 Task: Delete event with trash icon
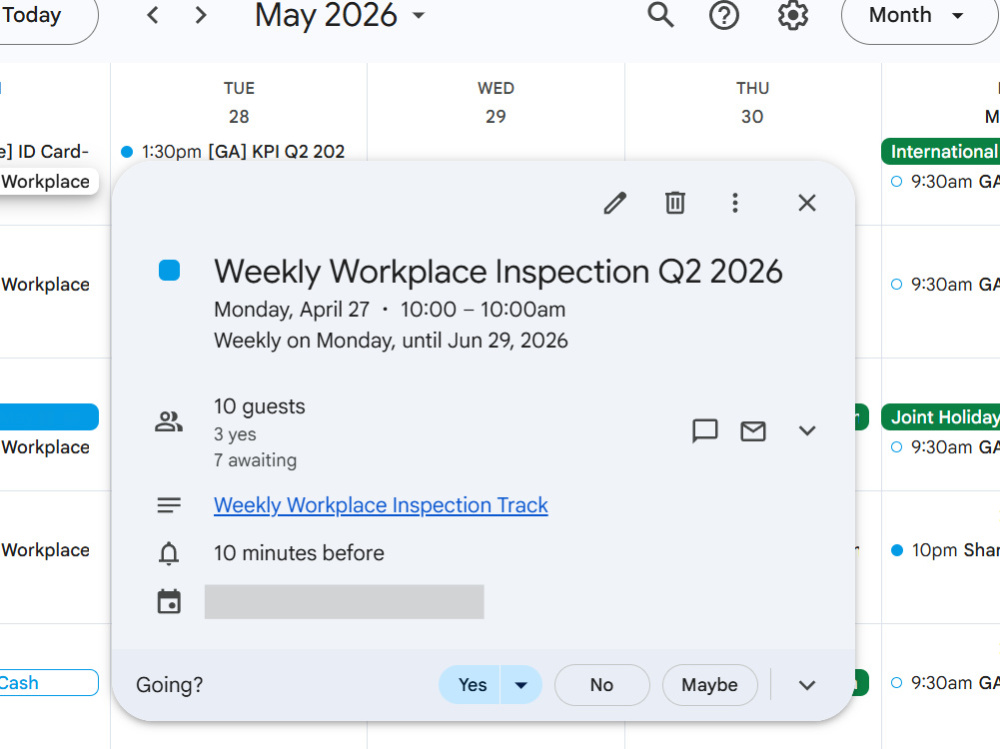pyautogui.click(x=675, y=203)
